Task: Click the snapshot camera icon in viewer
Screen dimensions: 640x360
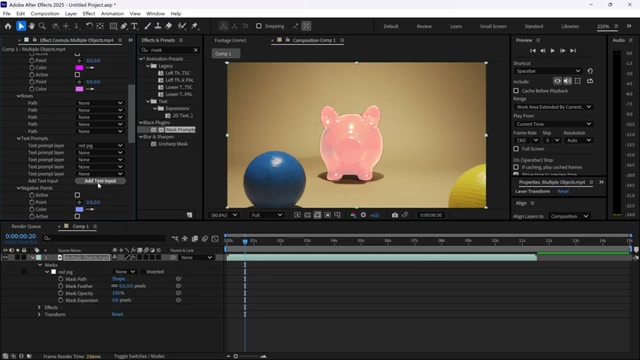Action: (395, 215)
